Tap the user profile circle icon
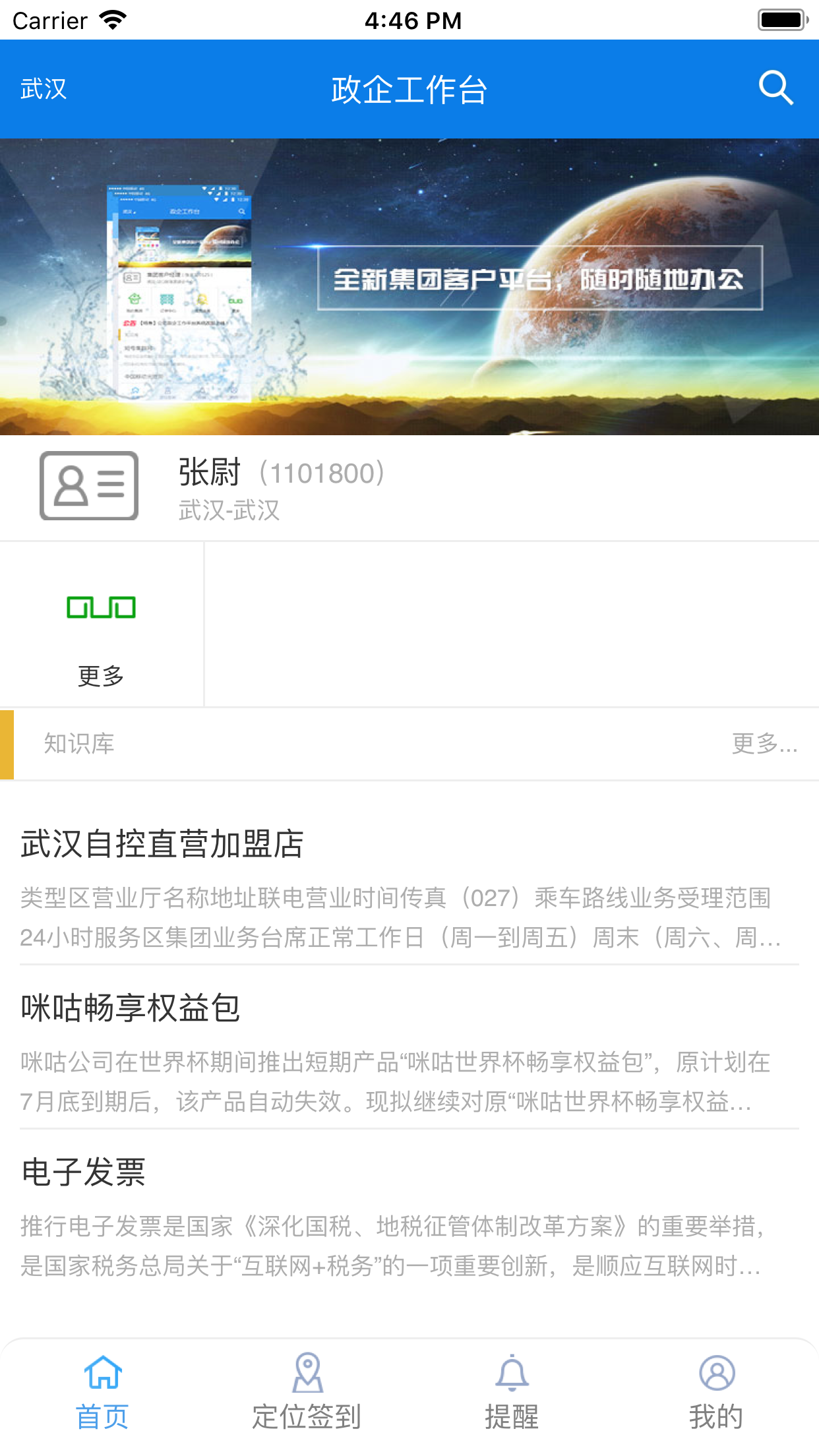This screenshot has width=819, height=1456. (x=717, y=1372)
